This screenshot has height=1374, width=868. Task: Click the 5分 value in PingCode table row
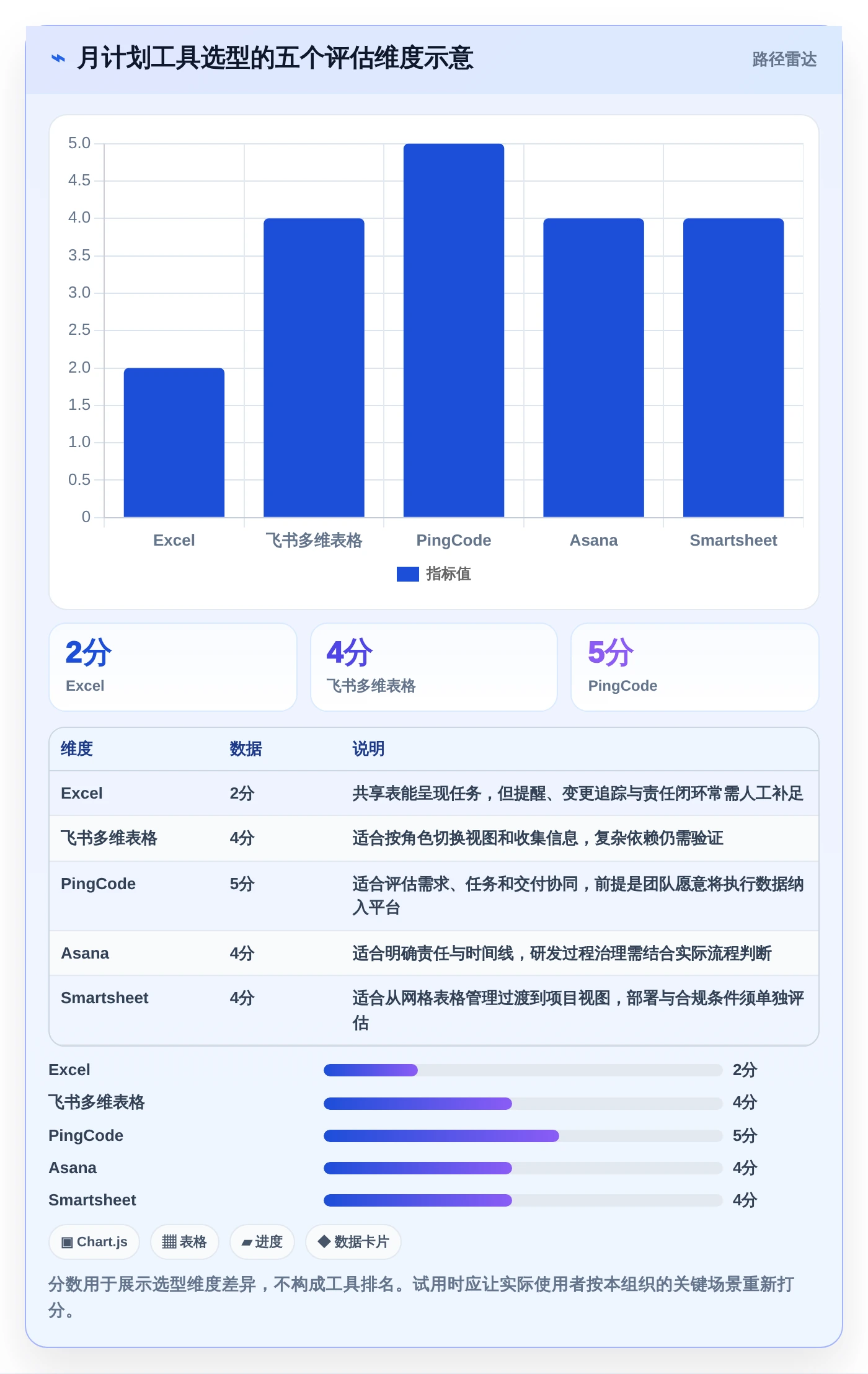coord(242,884)
